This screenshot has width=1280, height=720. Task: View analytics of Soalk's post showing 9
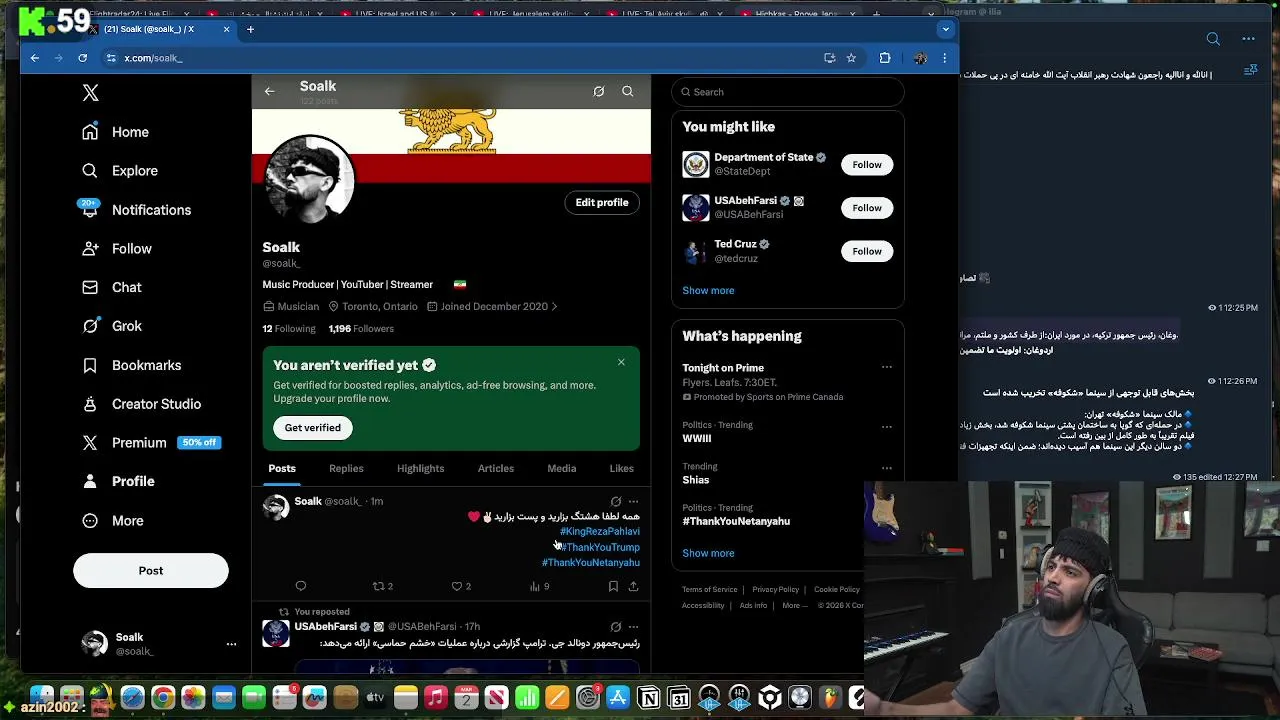tap(539, 586)
